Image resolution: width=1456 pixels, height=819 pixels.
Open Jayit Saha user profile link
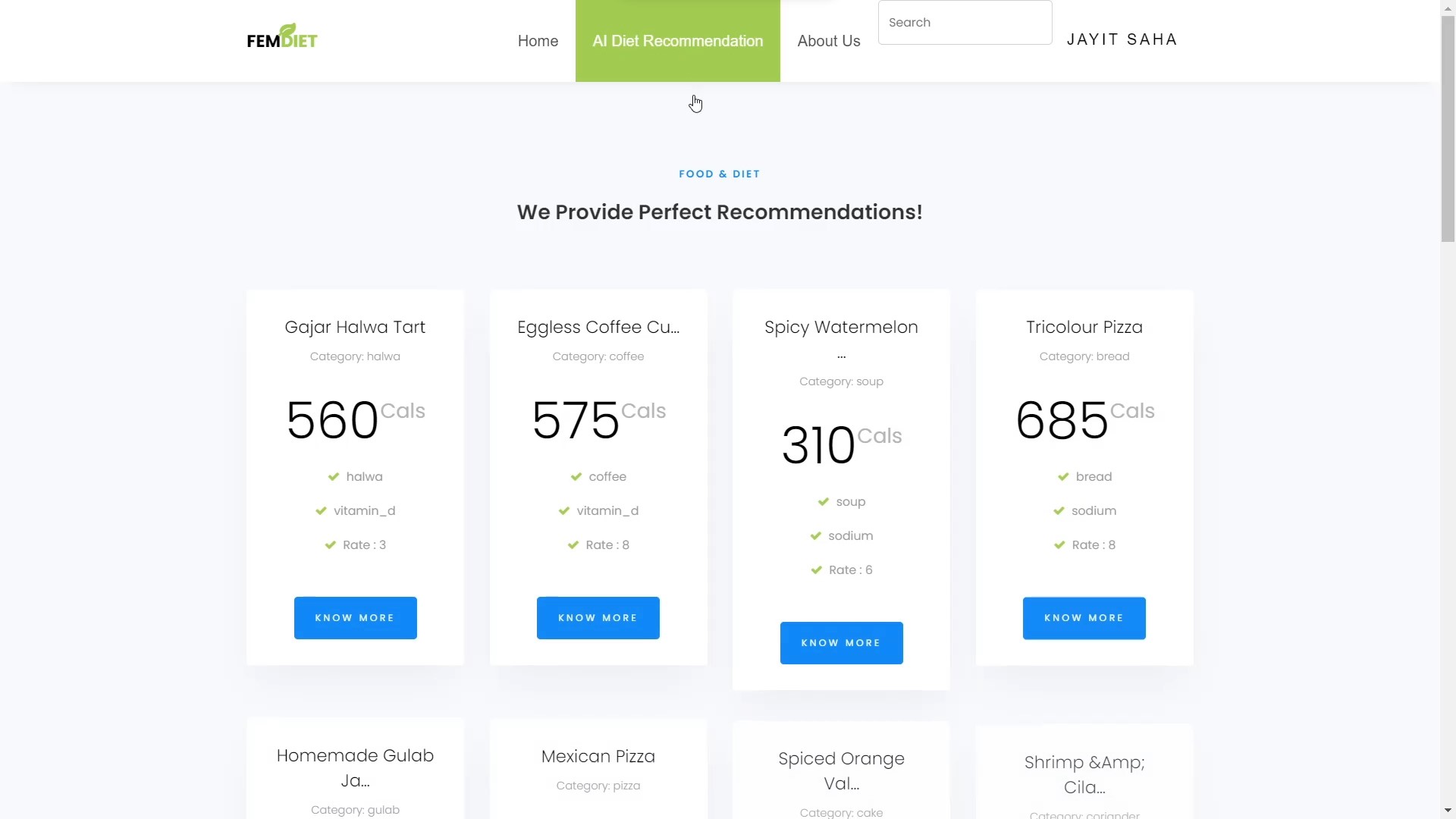(x=1122, y=39)
